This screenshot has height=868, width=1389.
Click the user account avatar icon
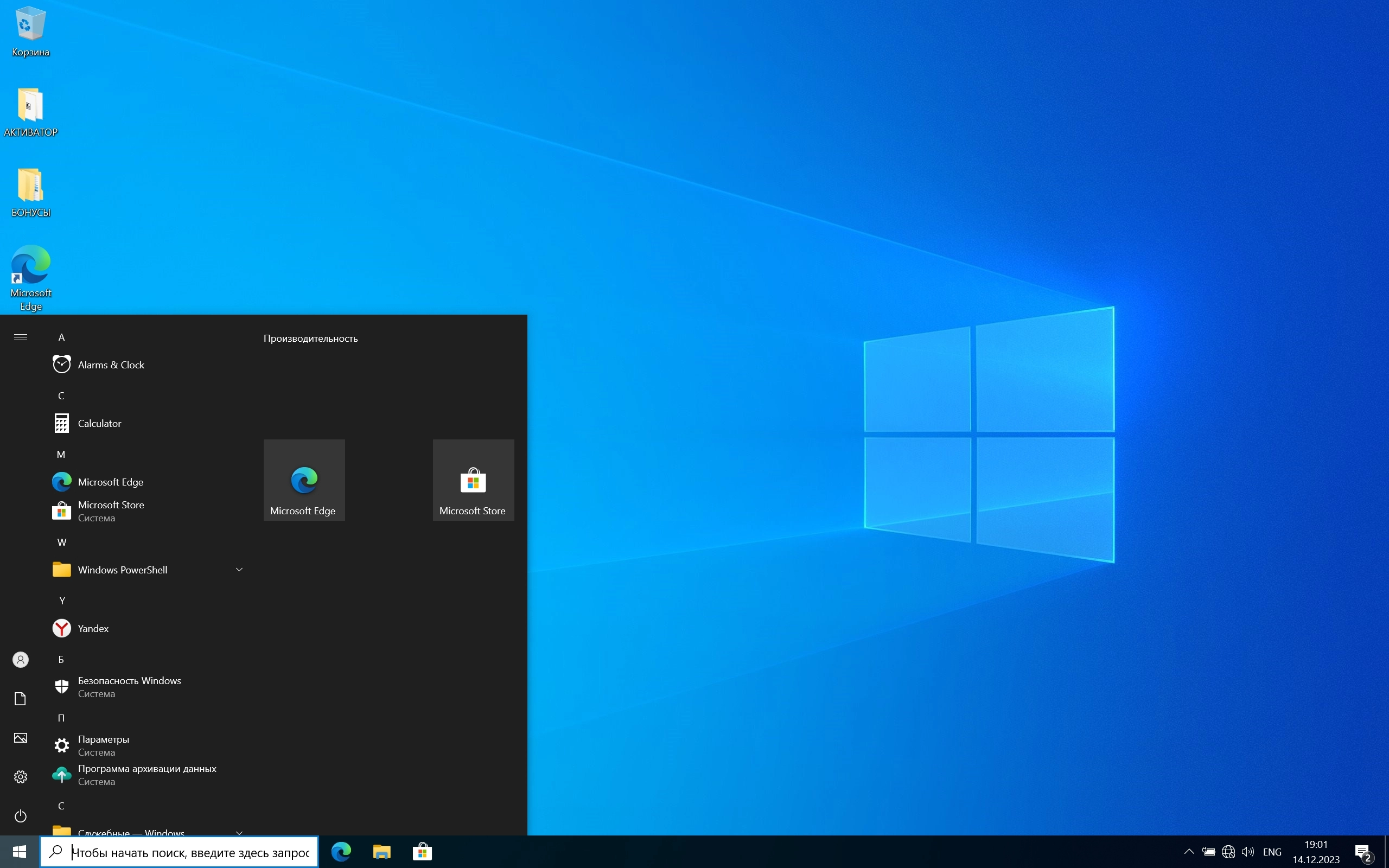(x=21, y=660)
